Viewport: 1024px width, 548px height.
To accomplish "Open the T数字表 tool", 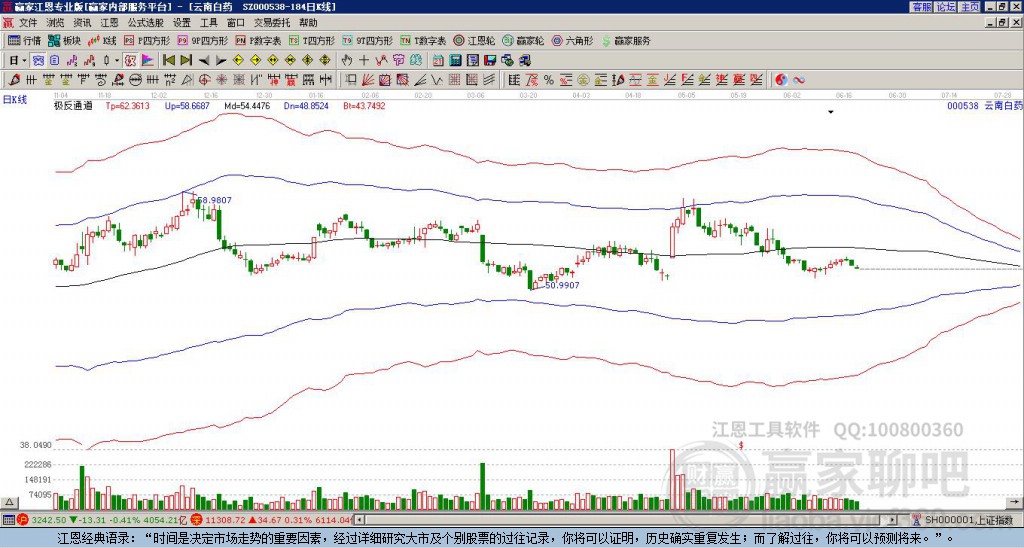I will click(423, 40).
